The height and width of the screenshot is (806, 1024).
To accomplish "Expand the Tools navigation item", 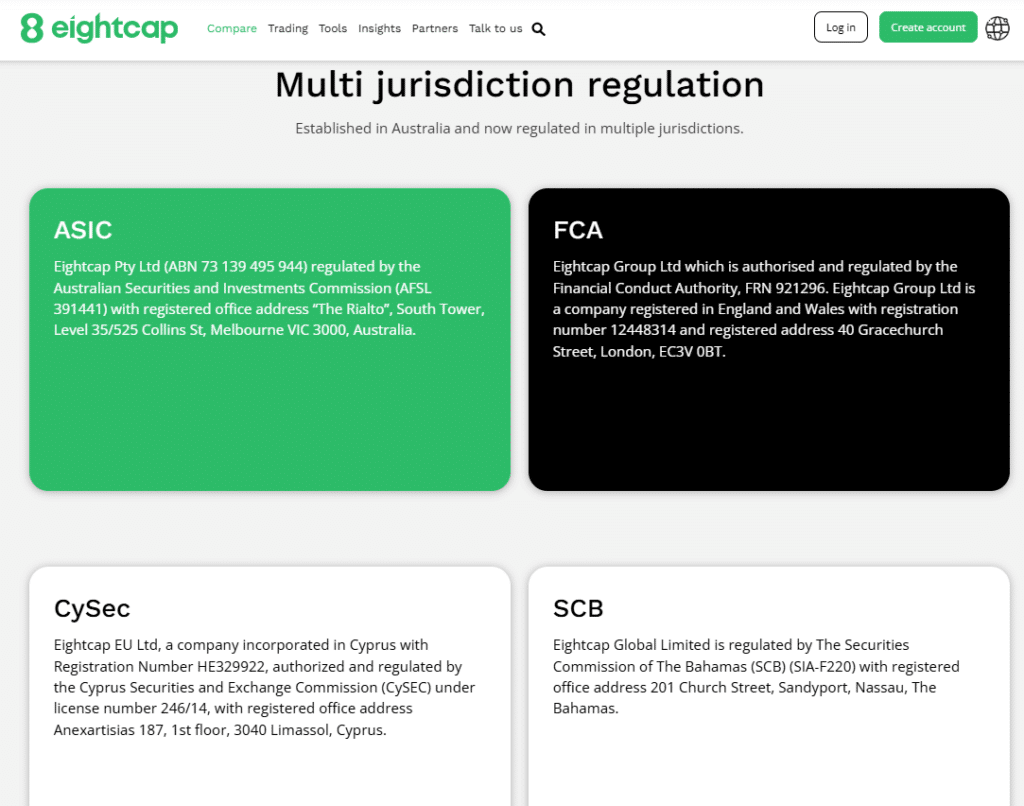I will pyautogui.click(x=332, y=28).
